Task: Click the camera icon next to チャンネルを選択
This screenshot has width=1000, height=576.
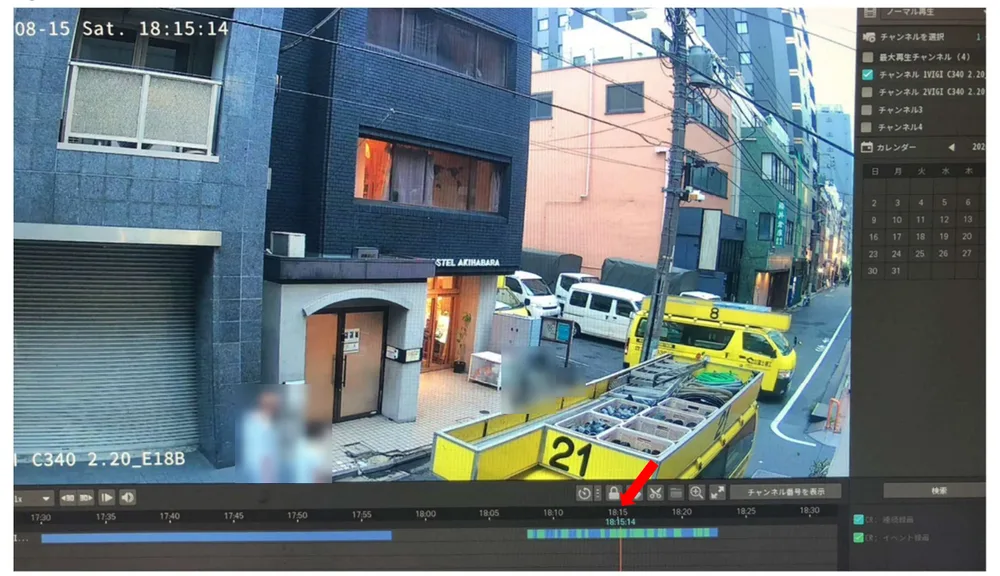Action: tap(869, 37)
